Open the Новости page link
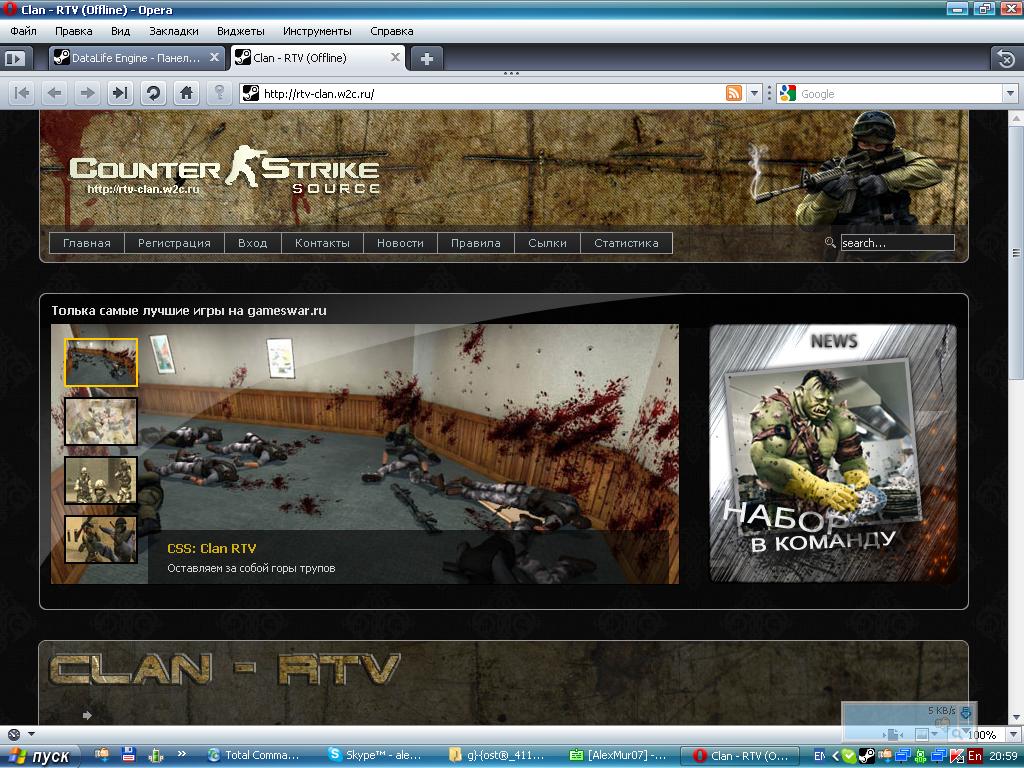The image size is (1024, 768). click(400, 243)
